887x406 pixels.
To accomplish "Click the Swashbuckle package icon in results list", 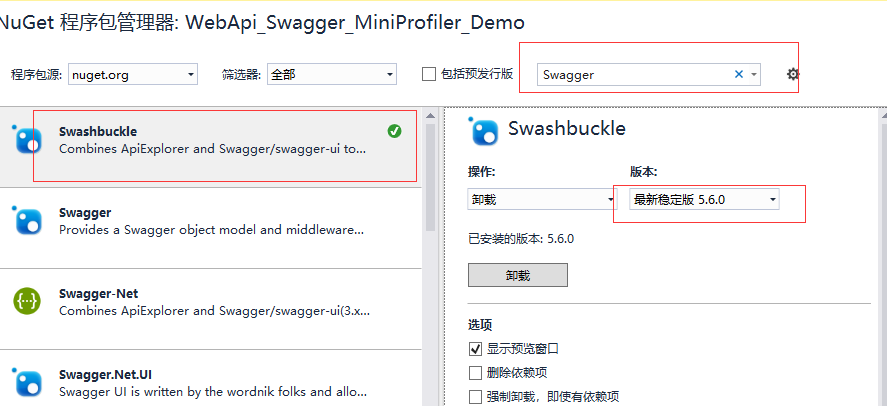I will 27,139.
